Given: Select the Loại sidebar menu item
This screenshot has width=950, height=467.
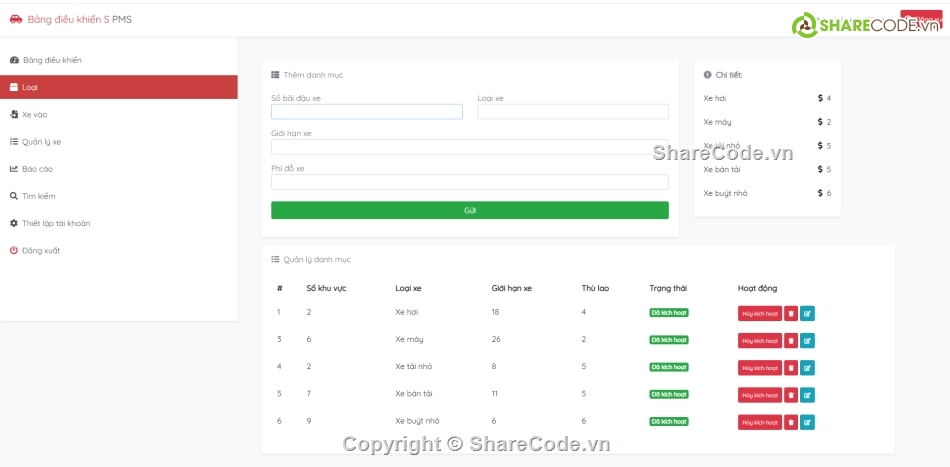Looking at the screenshot, I should click(x=119, y=87).
